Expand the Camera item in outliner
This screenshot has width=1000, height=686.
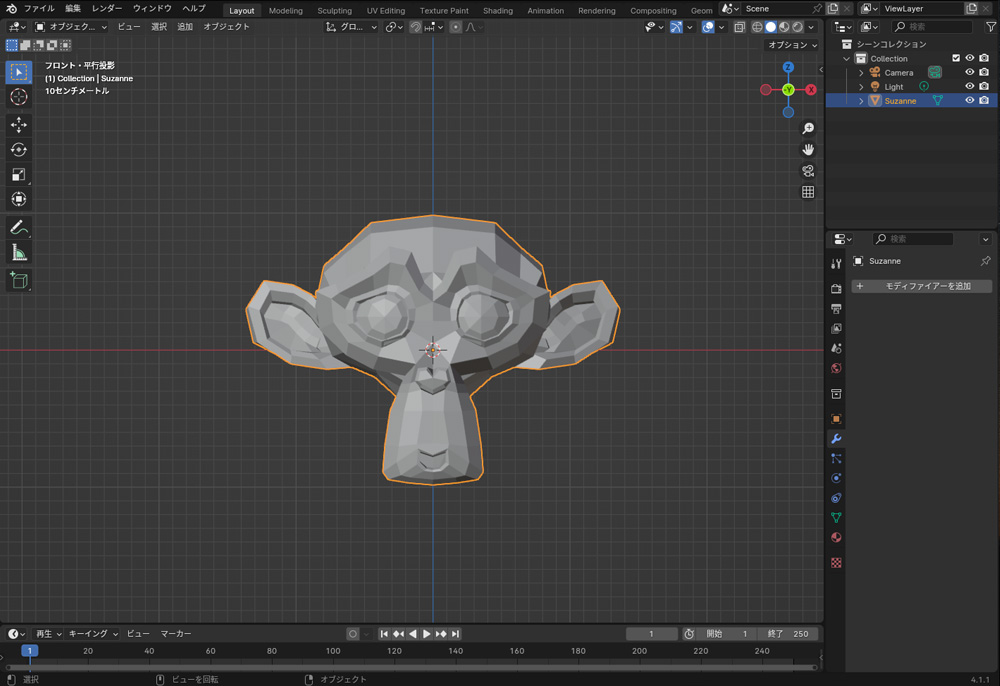(861, 73)
